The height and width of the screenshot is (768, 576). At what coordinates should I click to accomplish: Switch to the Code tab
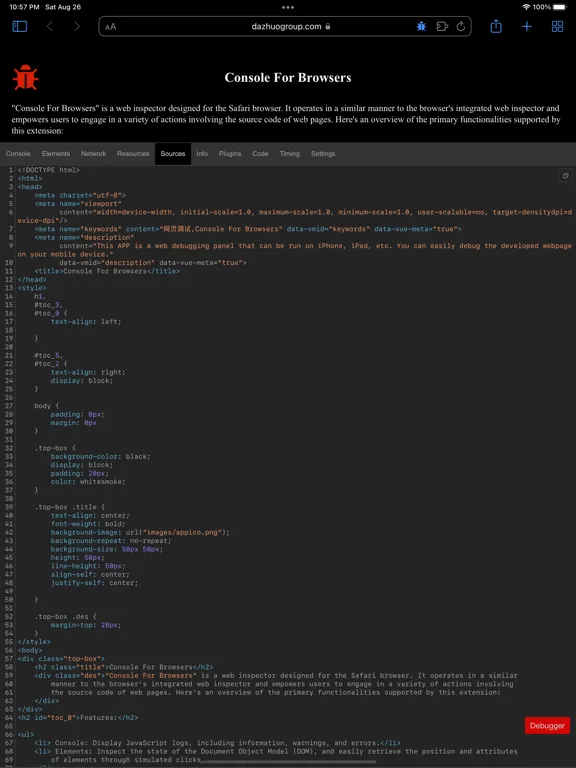[260, 154]
